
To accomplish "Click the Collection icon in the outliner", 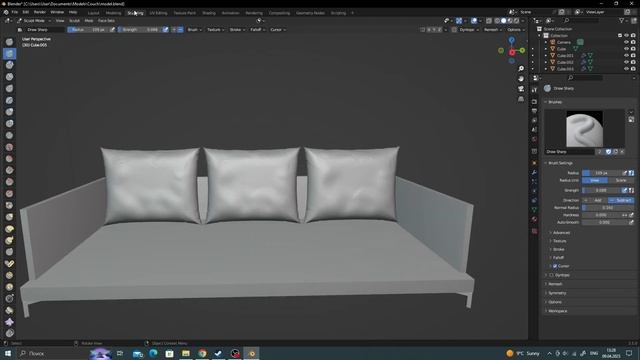I will point(546,36).
